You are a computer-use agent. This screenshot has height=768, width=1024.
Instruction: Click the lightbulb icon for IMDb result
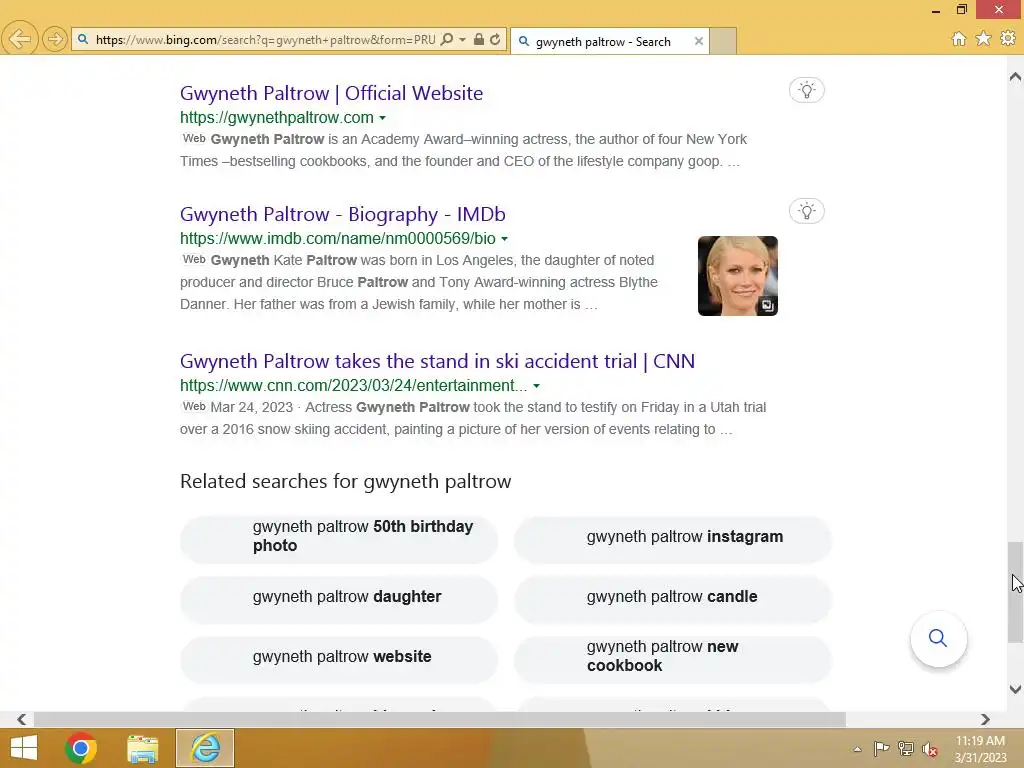pyautogui.click(x=807, y=211)
